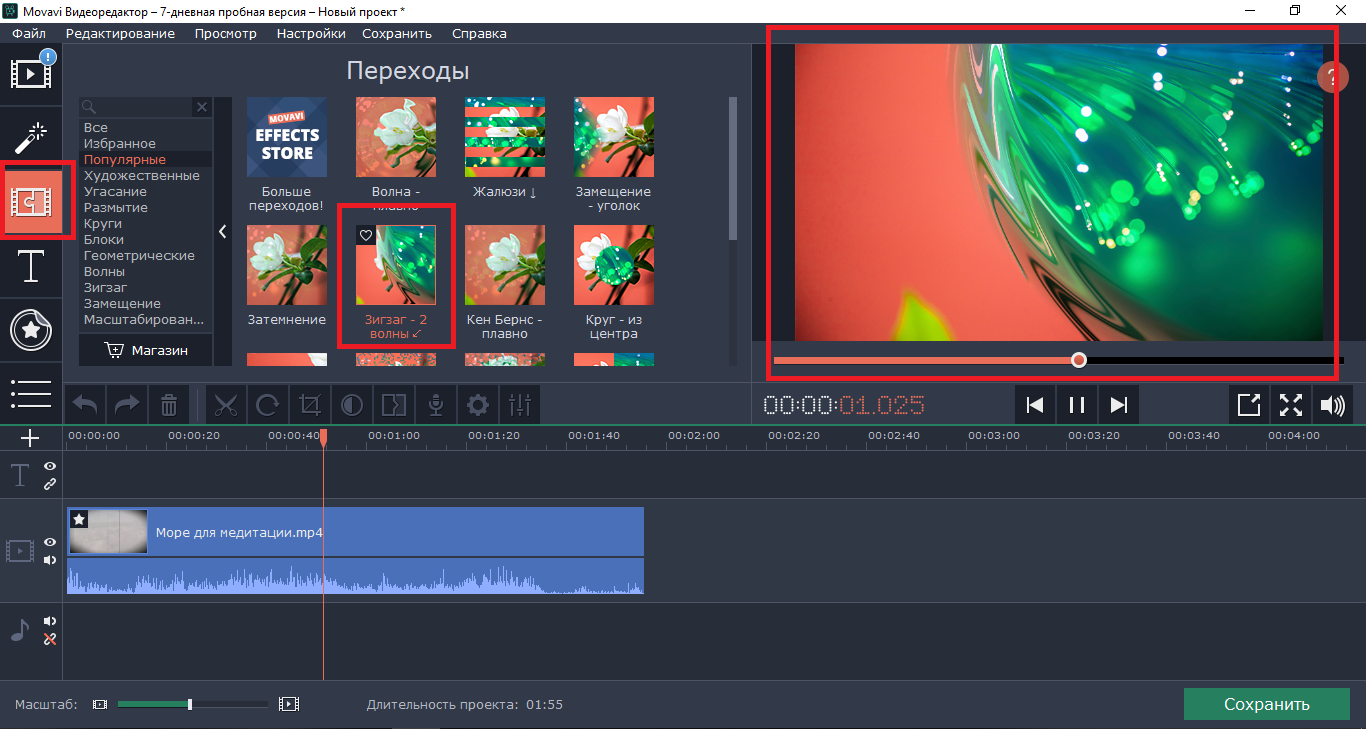This screenshot has height=729, width=1366.
Task: Open the export options in the player
Action: [1249, 405]
